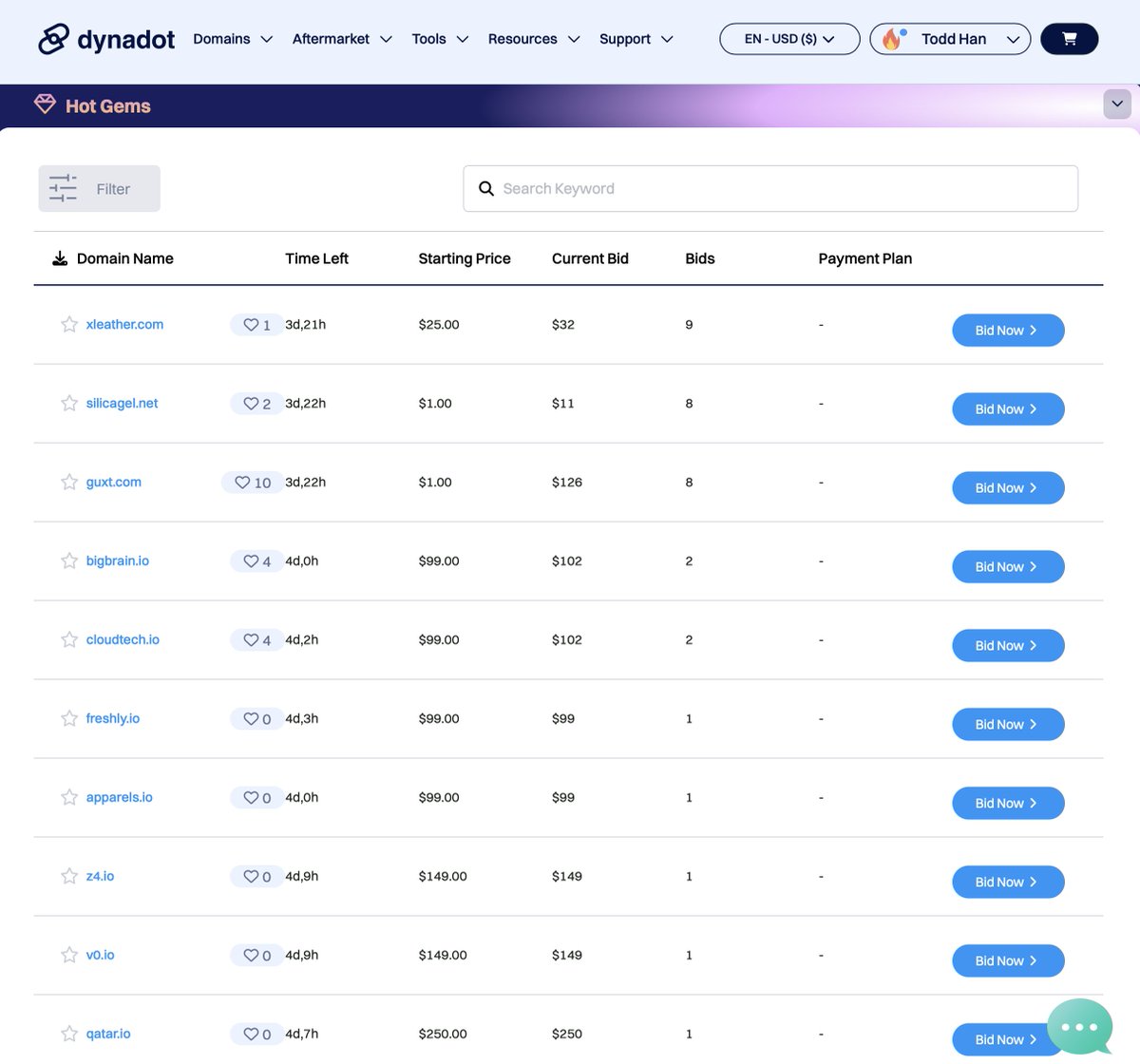
Task: Star freshly.io as a favorite
Action: (69, 718)
